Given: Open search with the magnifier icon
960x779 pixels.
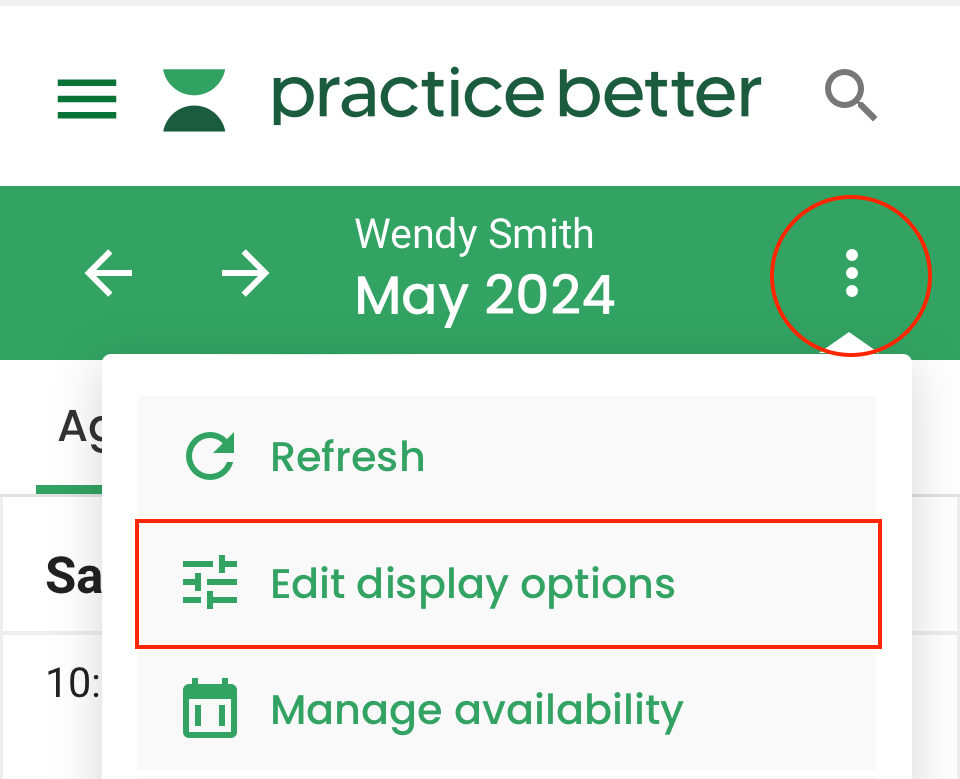Looking at the screenshot, I should coord(850,97).
